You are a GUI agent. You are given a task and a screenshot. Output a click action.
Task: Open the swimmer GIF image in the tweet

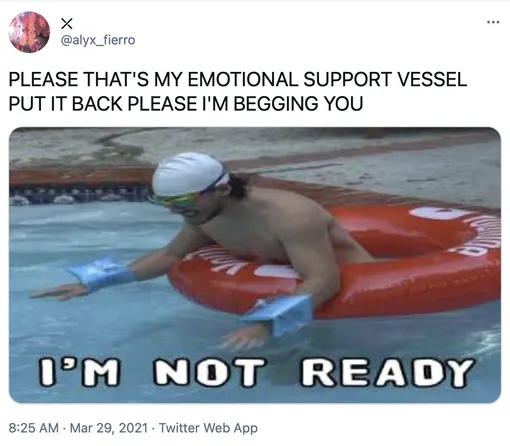pyautogui.click(x=255, y=265)
